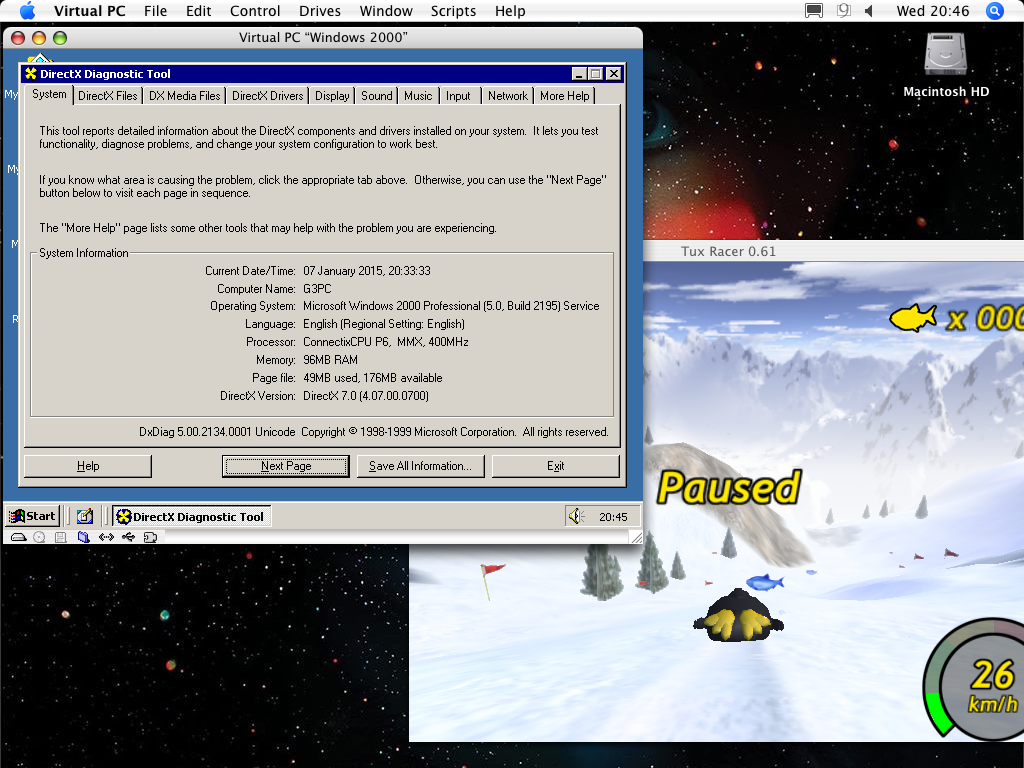This screenshot has width=1024, height=768.
Task: Switch to the Input tab
Action: point(458,96)
